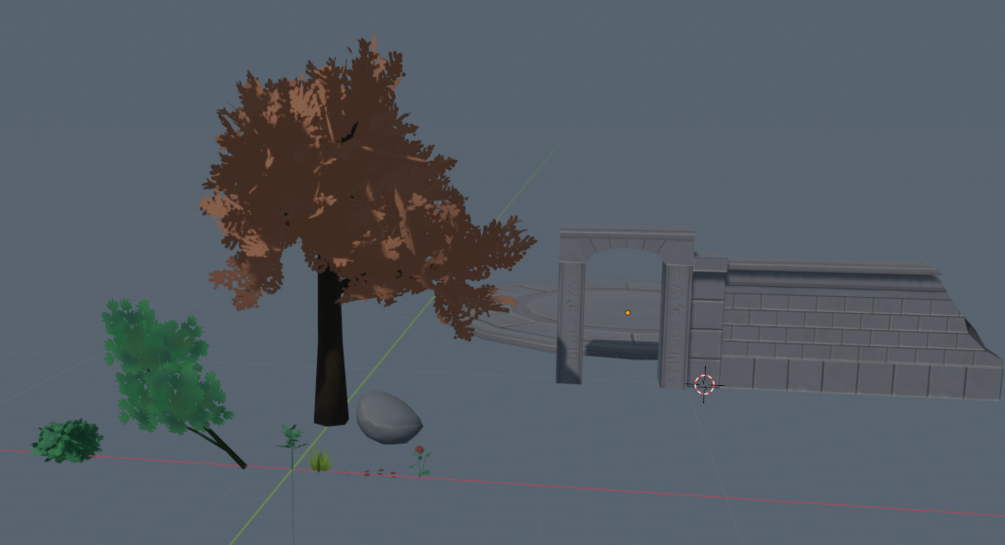Select the scattered red petals
1005x545 pixels.
pyautogui.click(x=380, y=473)
